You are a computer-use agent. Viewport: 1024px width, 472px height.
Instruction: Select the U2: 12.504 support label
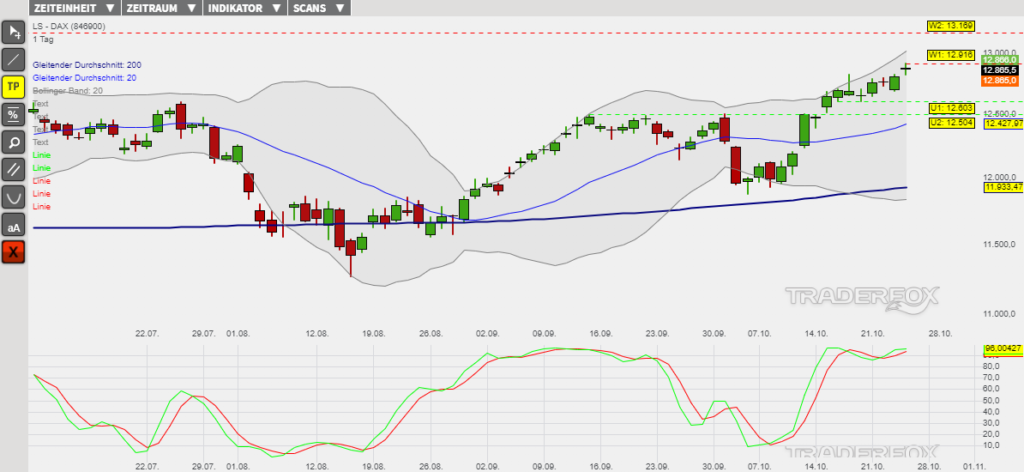[950, 122]
